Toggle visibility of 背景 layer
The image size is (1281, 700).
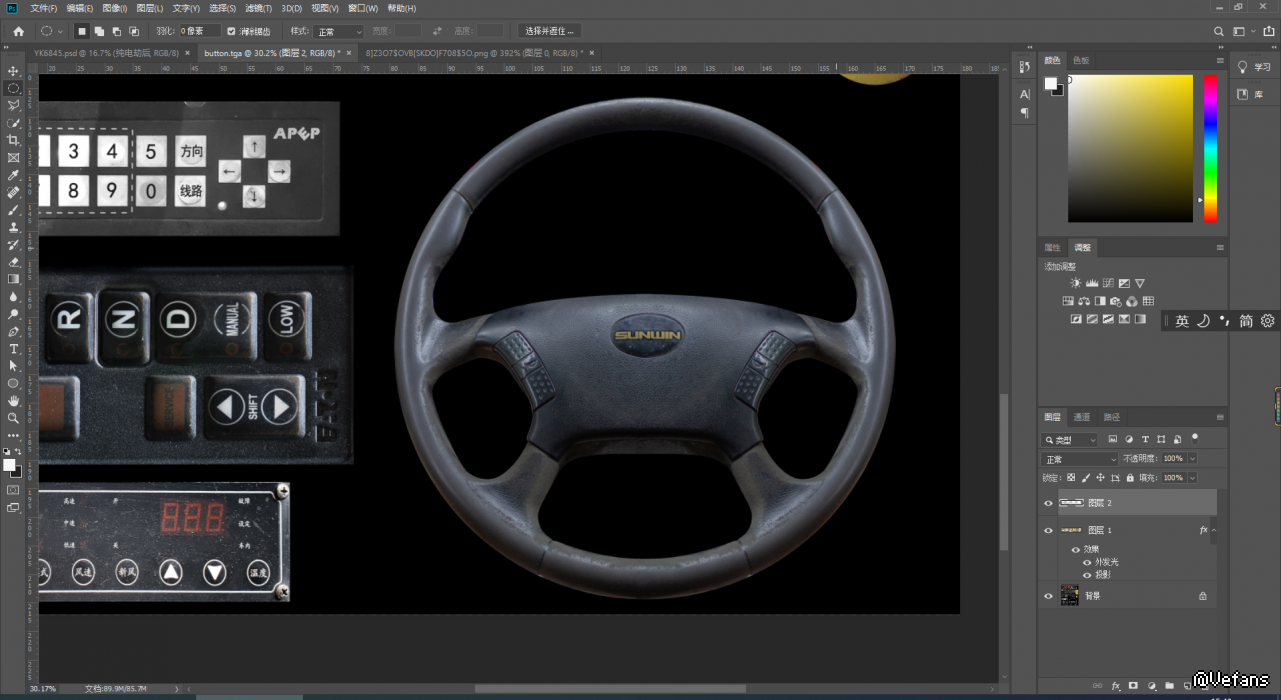point(1048,596)
